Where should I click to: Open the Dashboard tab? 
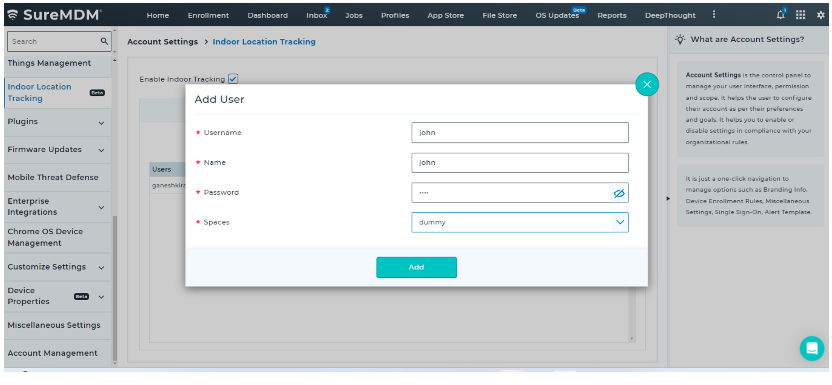tap(267, 15)
